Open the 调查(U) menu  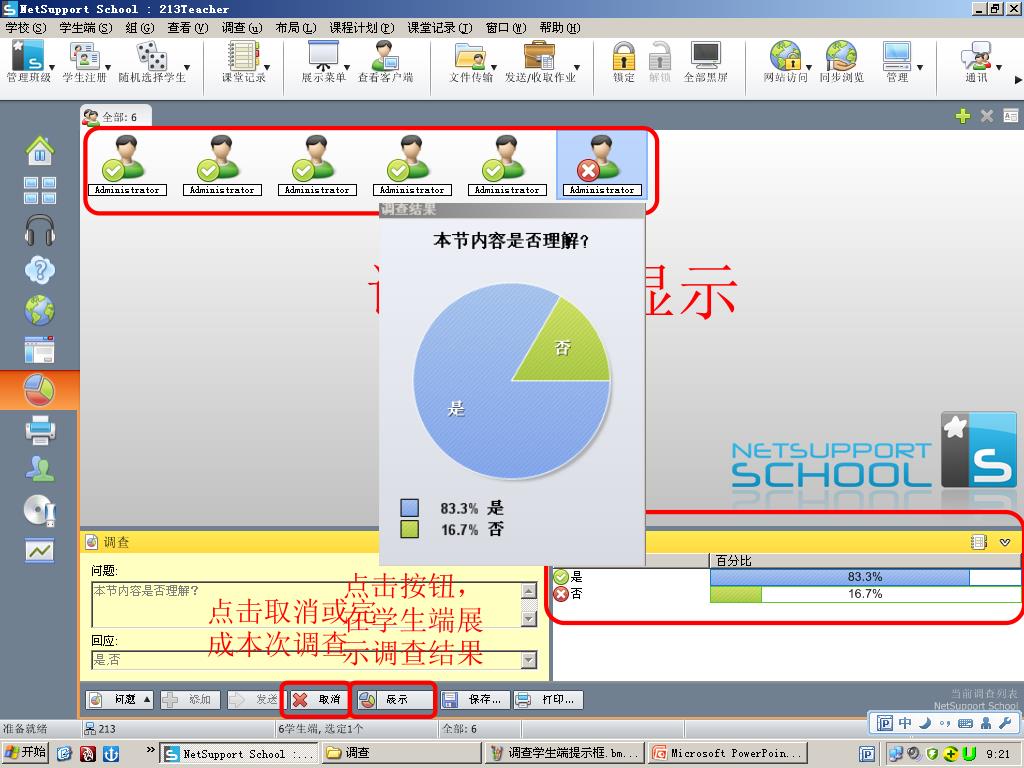tap(242, 28)
